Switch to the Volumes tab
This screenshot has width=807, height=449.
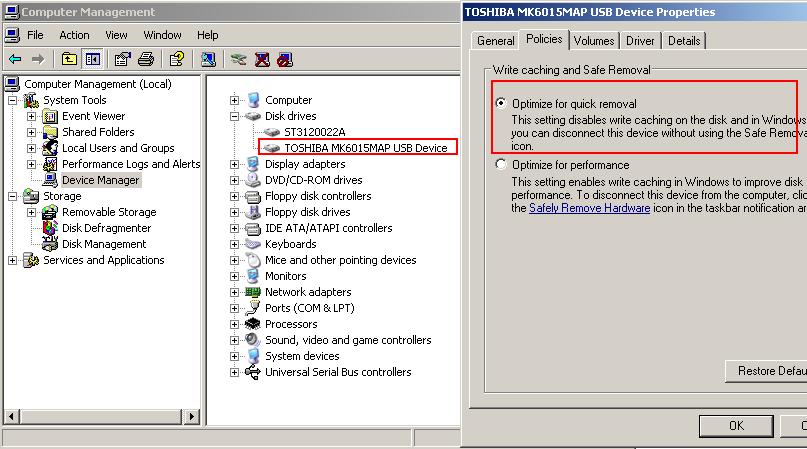tap(594, 41)
